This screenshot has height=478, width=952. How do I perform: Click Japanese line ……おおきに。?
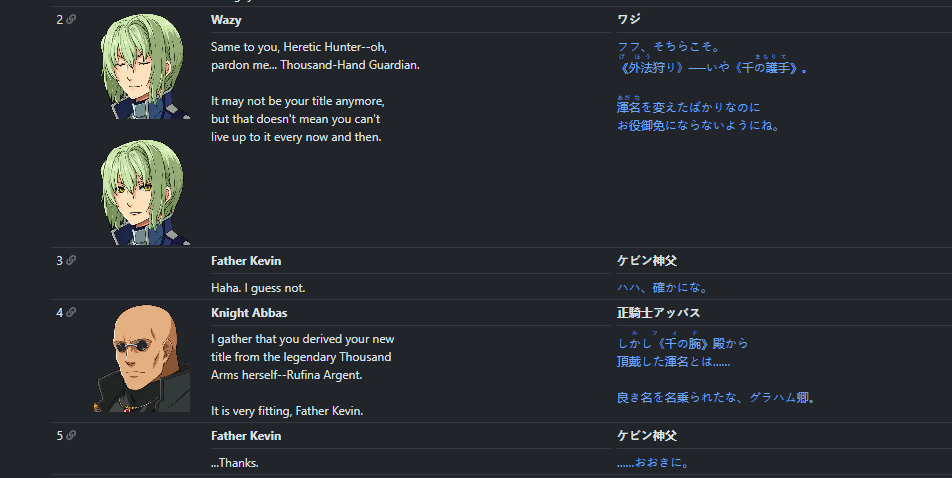653,463
